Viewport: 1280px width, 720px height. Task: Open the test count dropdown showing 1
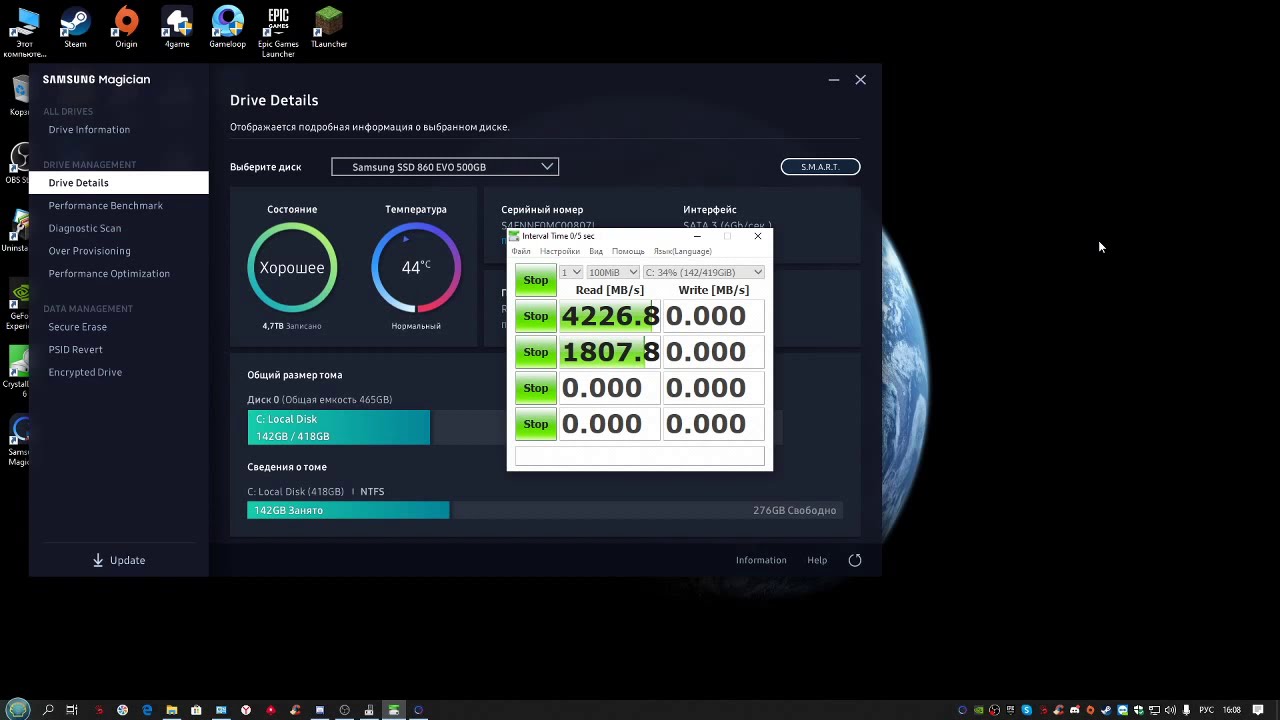pos(570,272)
